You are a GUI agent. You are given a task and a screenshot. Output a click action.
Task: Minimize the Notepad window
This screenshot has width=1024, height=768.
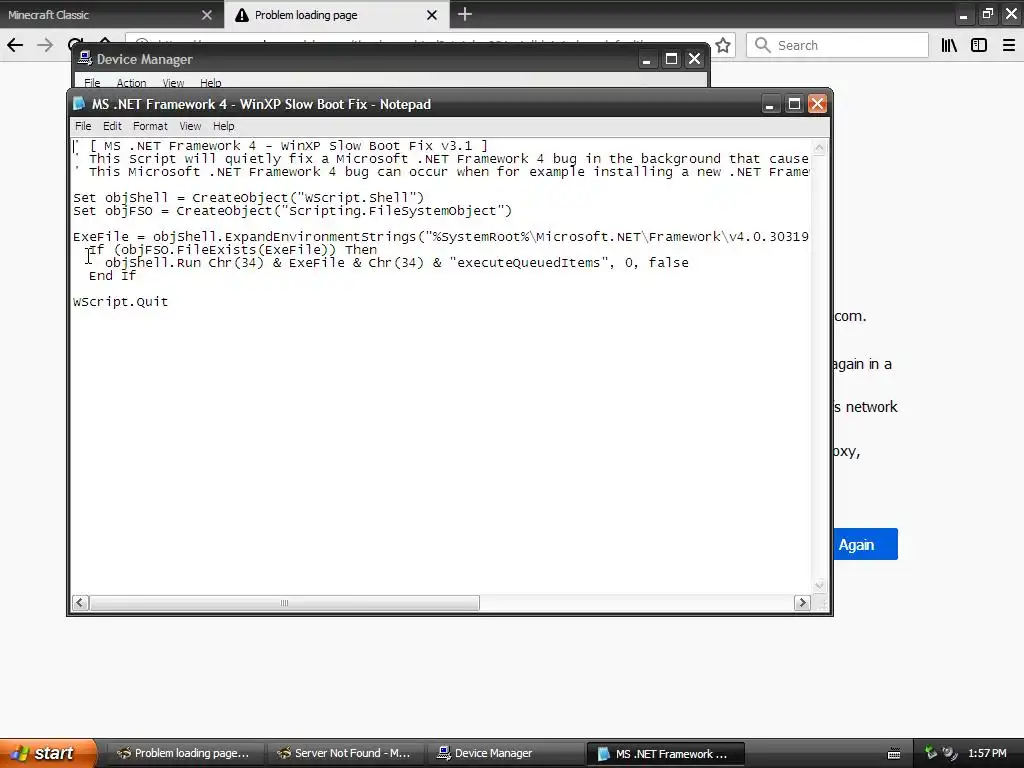pos(770,104)
